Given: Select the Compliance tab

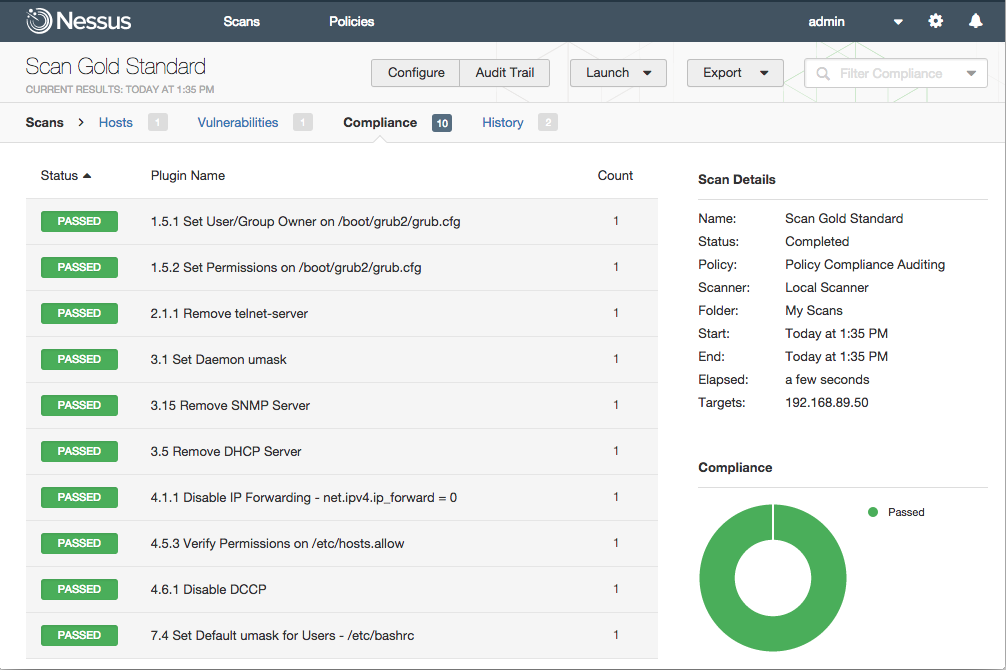Looking at the screenshot, I should pyautogui.click(x=380, y=123).
